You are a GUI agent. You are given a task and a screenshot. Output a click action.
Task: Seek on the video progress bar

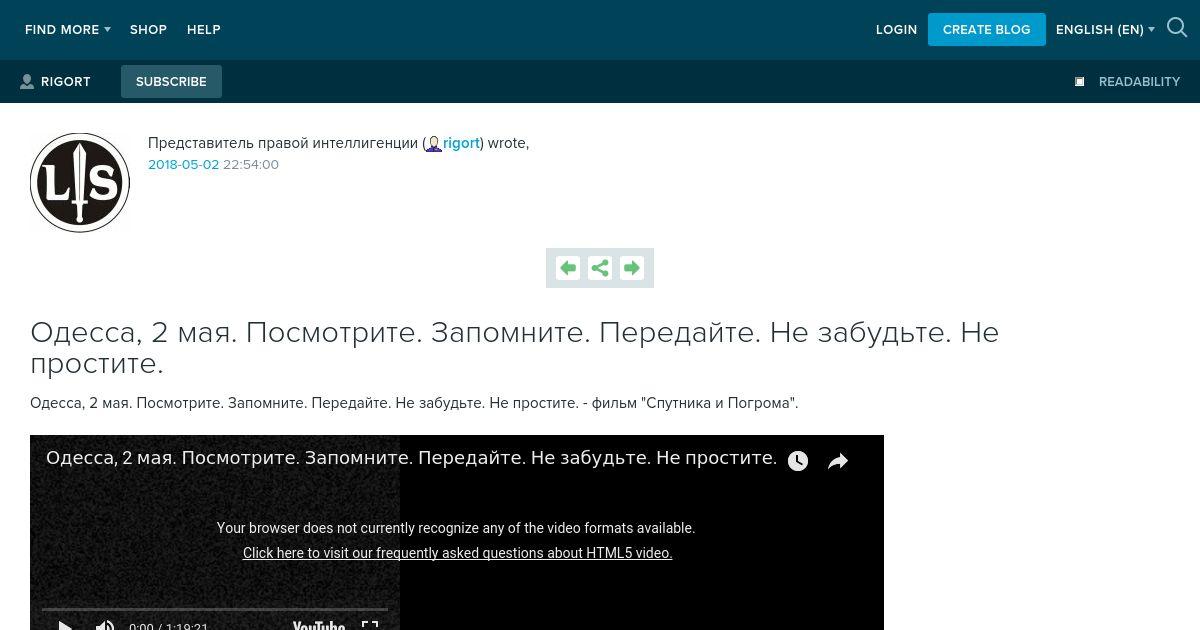pos(215,608)
